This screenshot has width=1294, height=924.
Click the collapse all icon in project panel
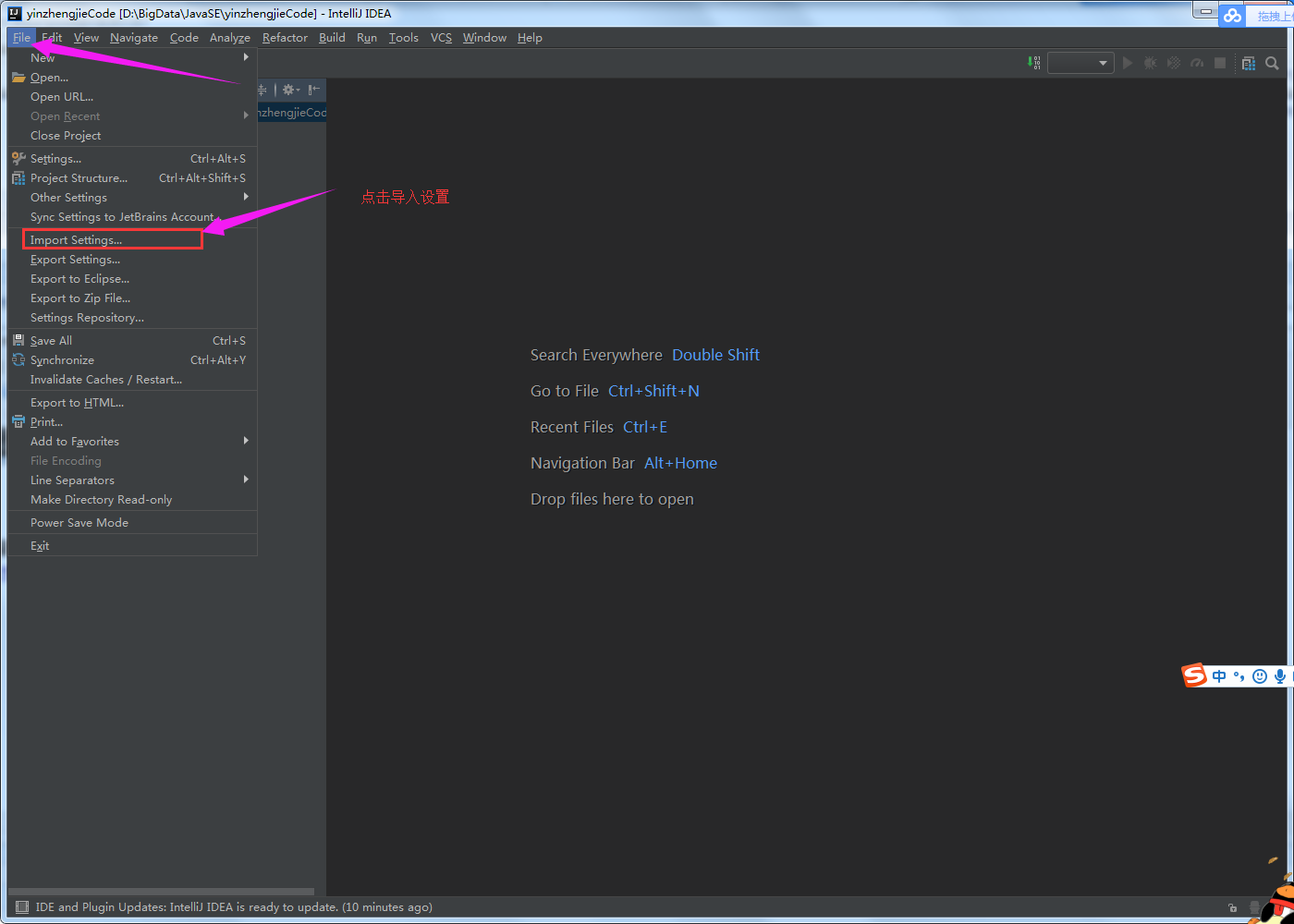pos(262,90)
